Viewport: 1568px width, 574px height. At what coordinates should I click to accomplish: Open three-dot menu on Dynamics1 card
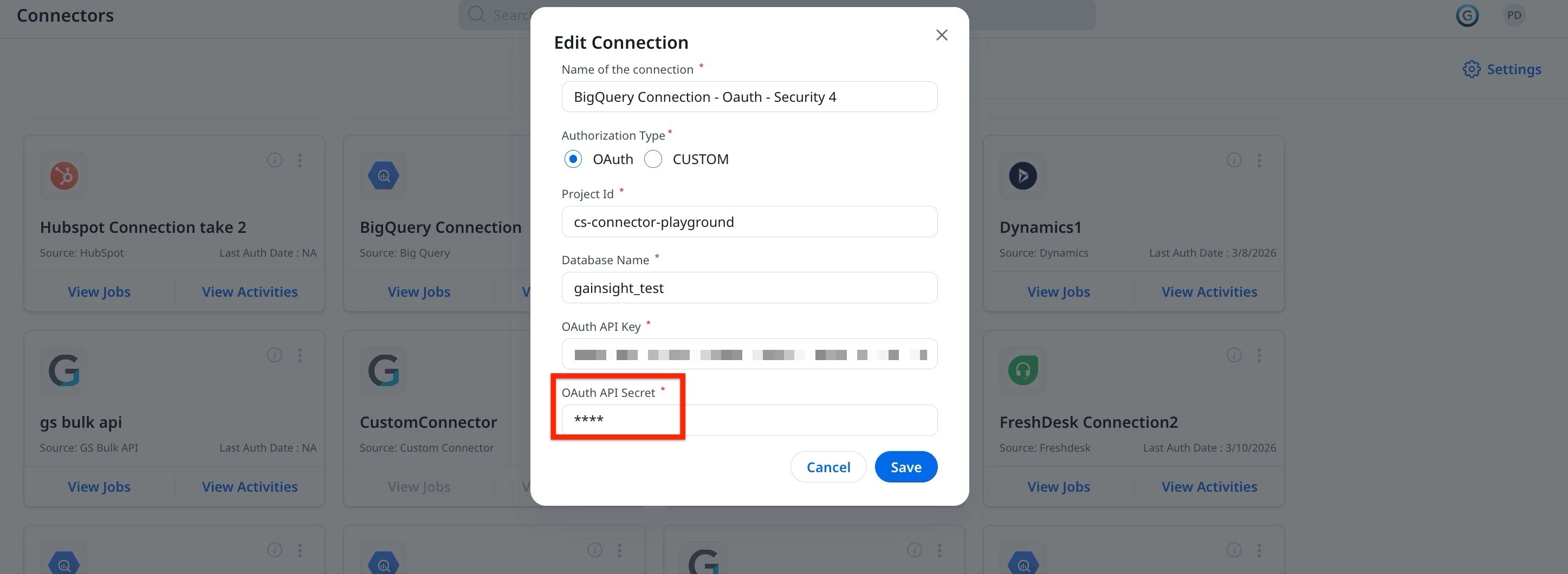click(1259, 160)
